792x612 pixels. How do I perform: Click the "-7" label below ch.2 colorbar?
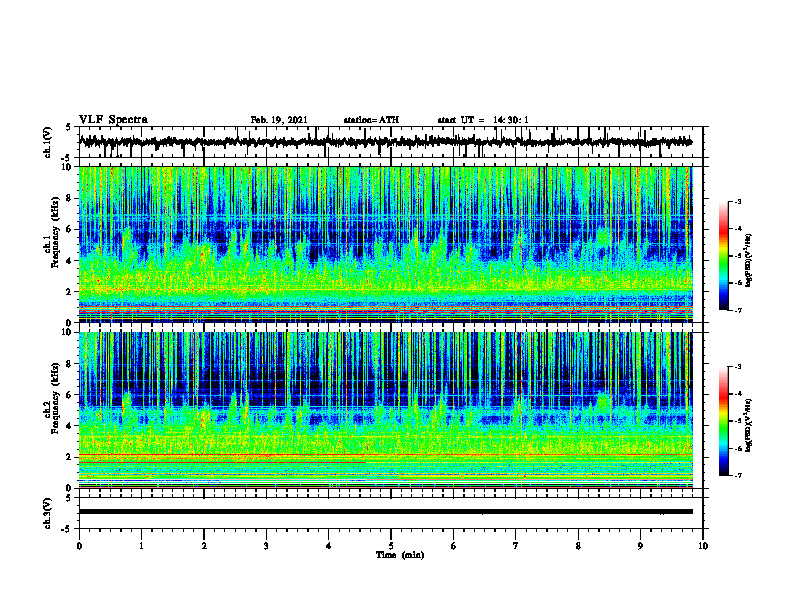click(x=739, y=475)
